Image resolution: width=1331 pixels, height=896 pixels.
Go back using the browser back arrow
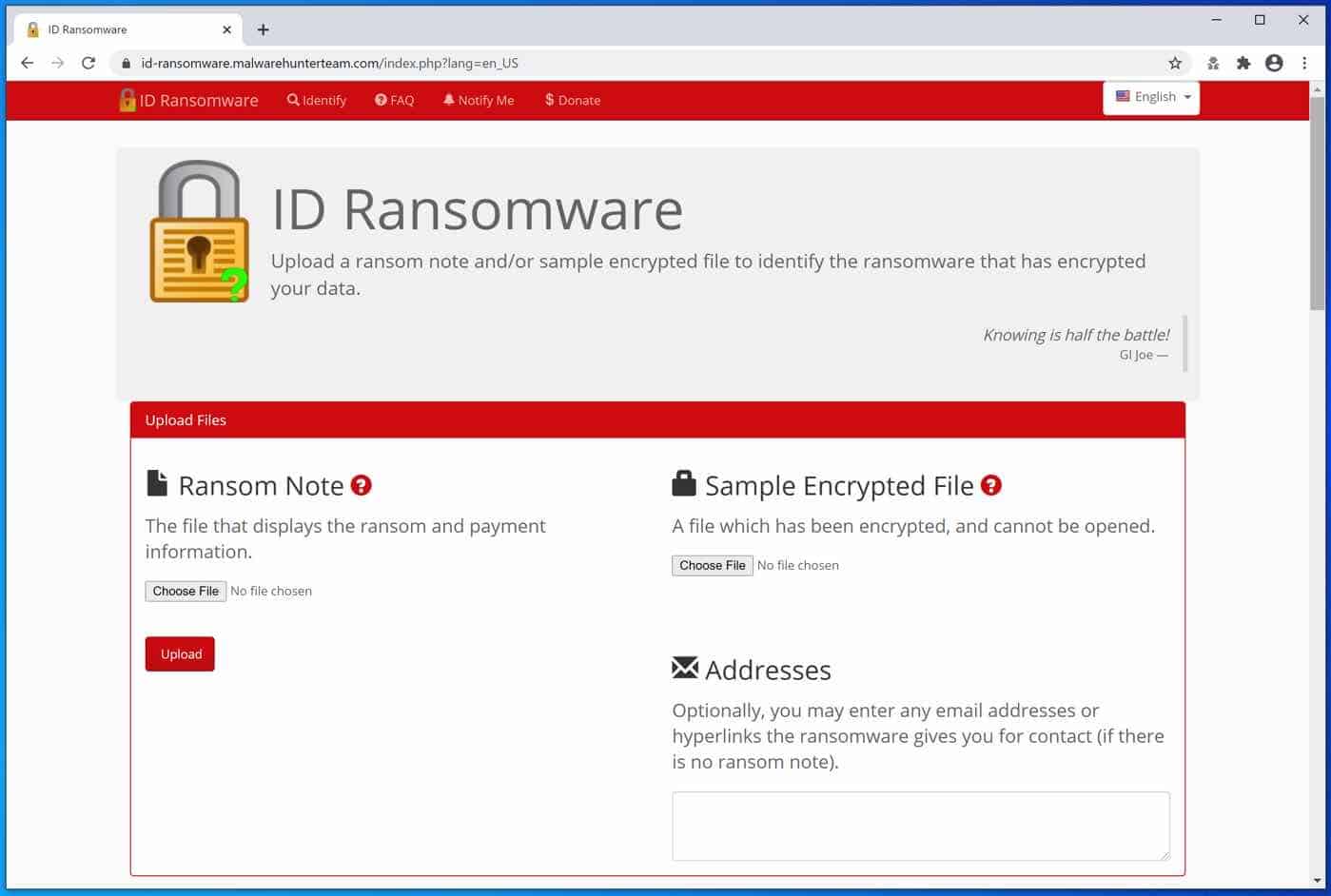tap(28, 63)
